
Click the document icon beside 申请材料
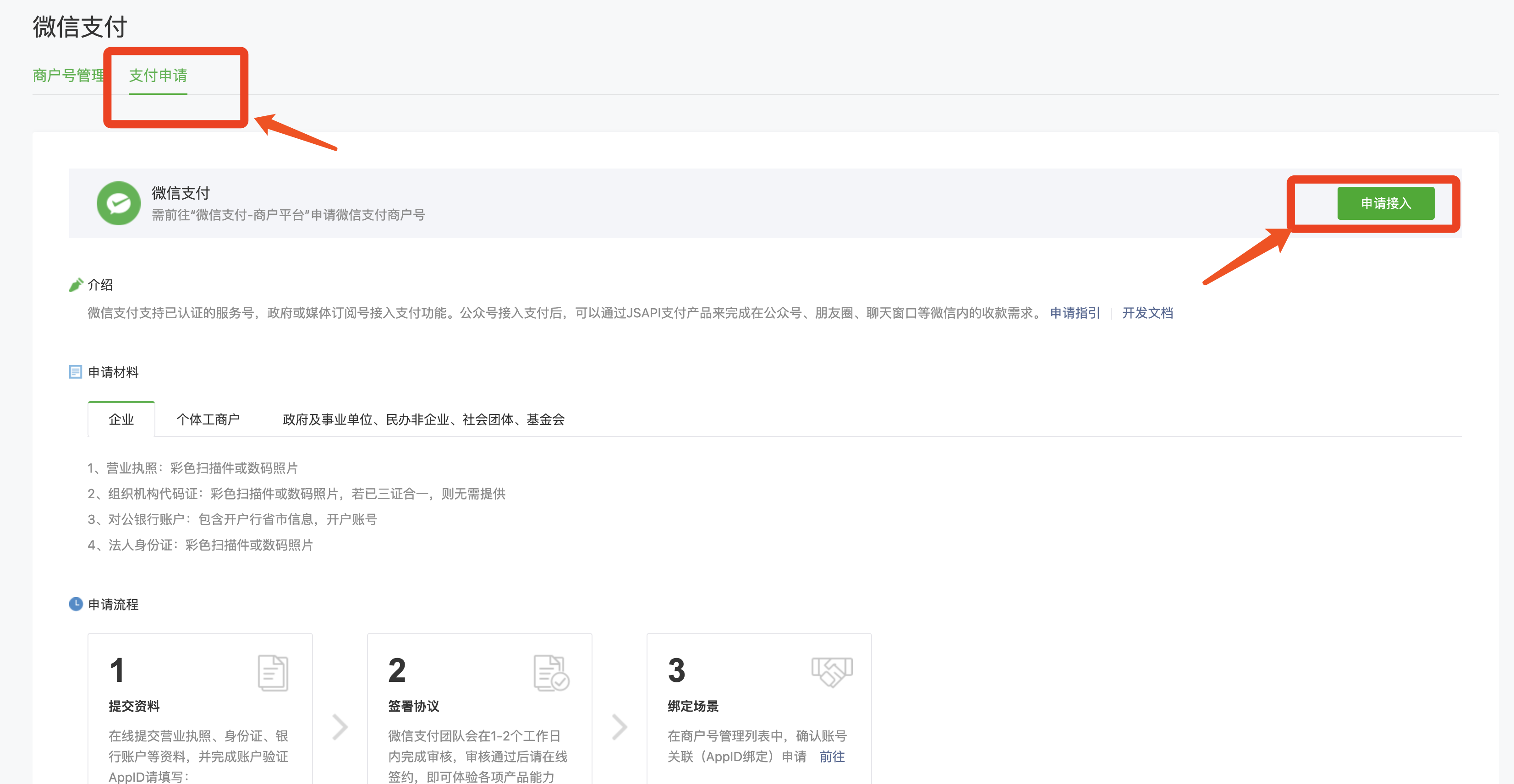75,372
